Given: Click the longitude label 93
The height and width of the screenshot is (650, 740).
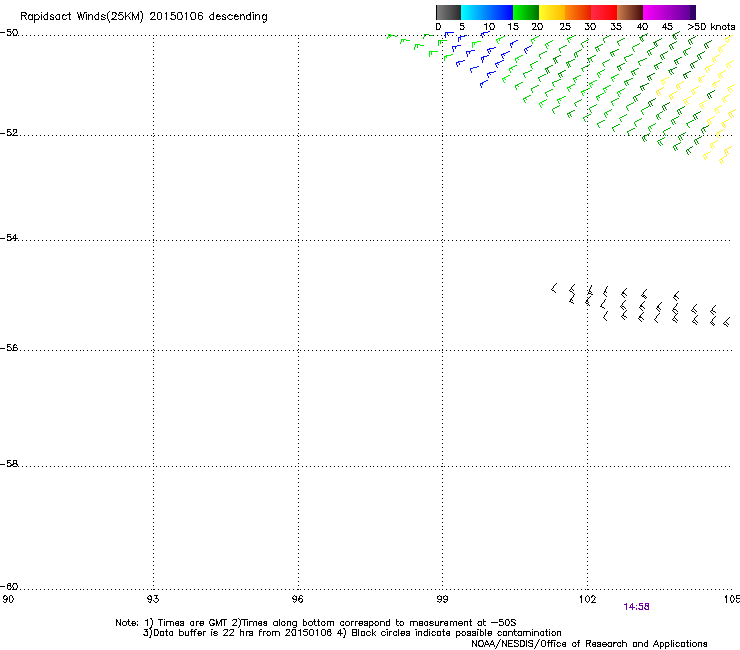Looking at the screenshot, I should coord(153,599).
